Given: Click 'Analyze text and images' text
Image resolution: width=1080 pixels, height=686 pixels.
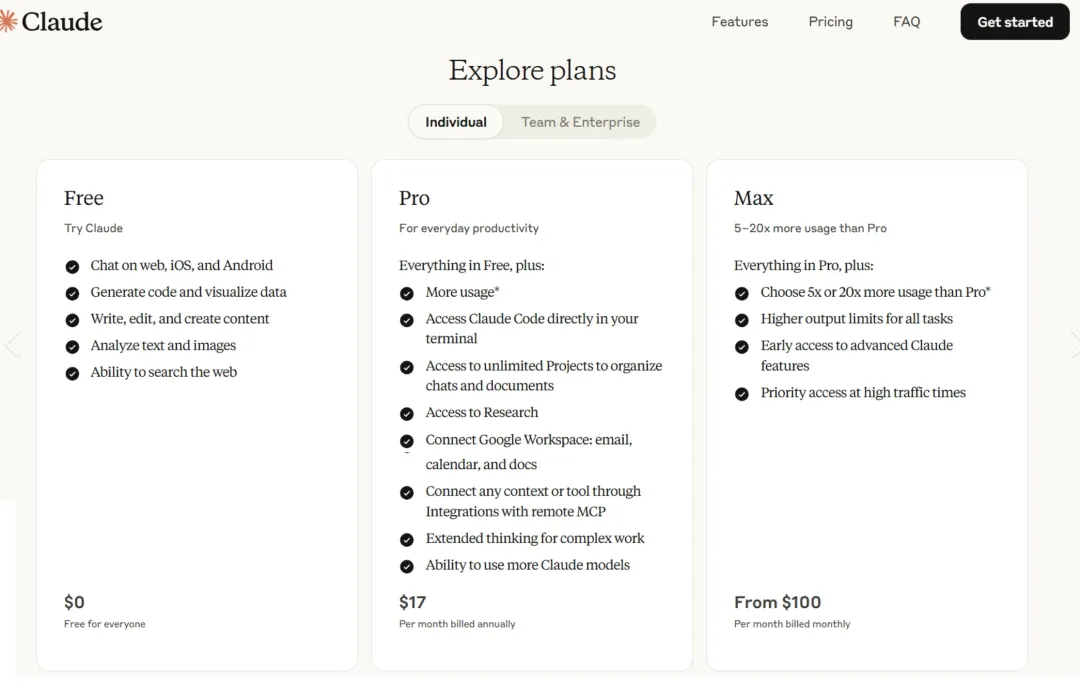Looking at the screenshot, I should click(163, 345).
